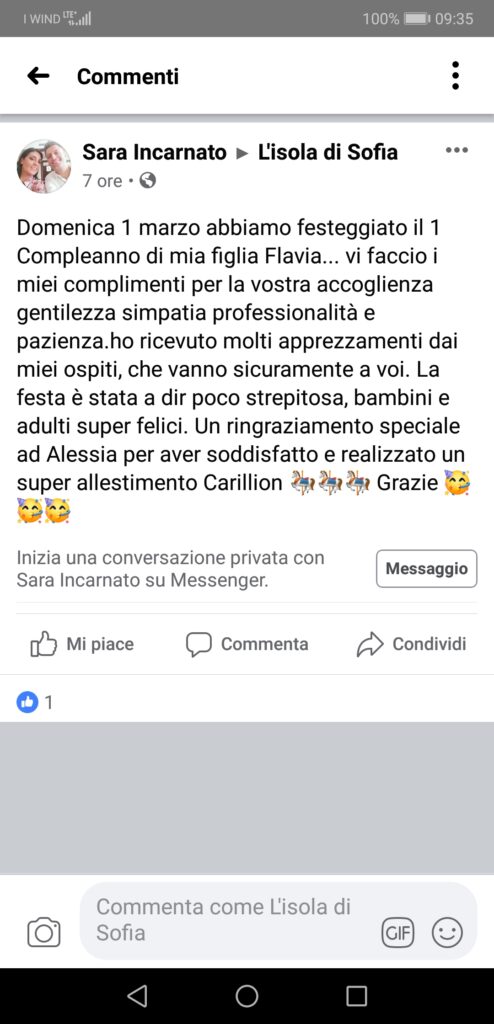The image size is (494, 1024).
Task: Click the Messaggio button
Action: pos(427,569)
